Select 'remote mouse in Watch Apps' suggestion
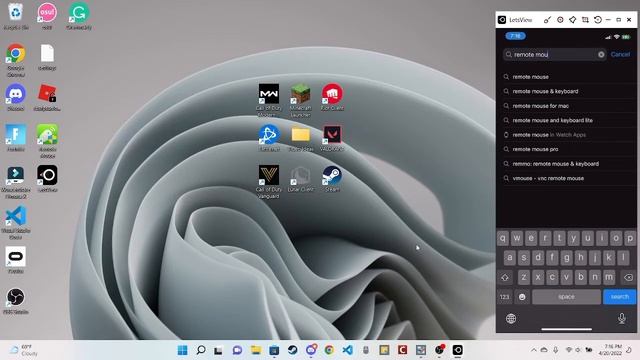 tap(567, 135)
